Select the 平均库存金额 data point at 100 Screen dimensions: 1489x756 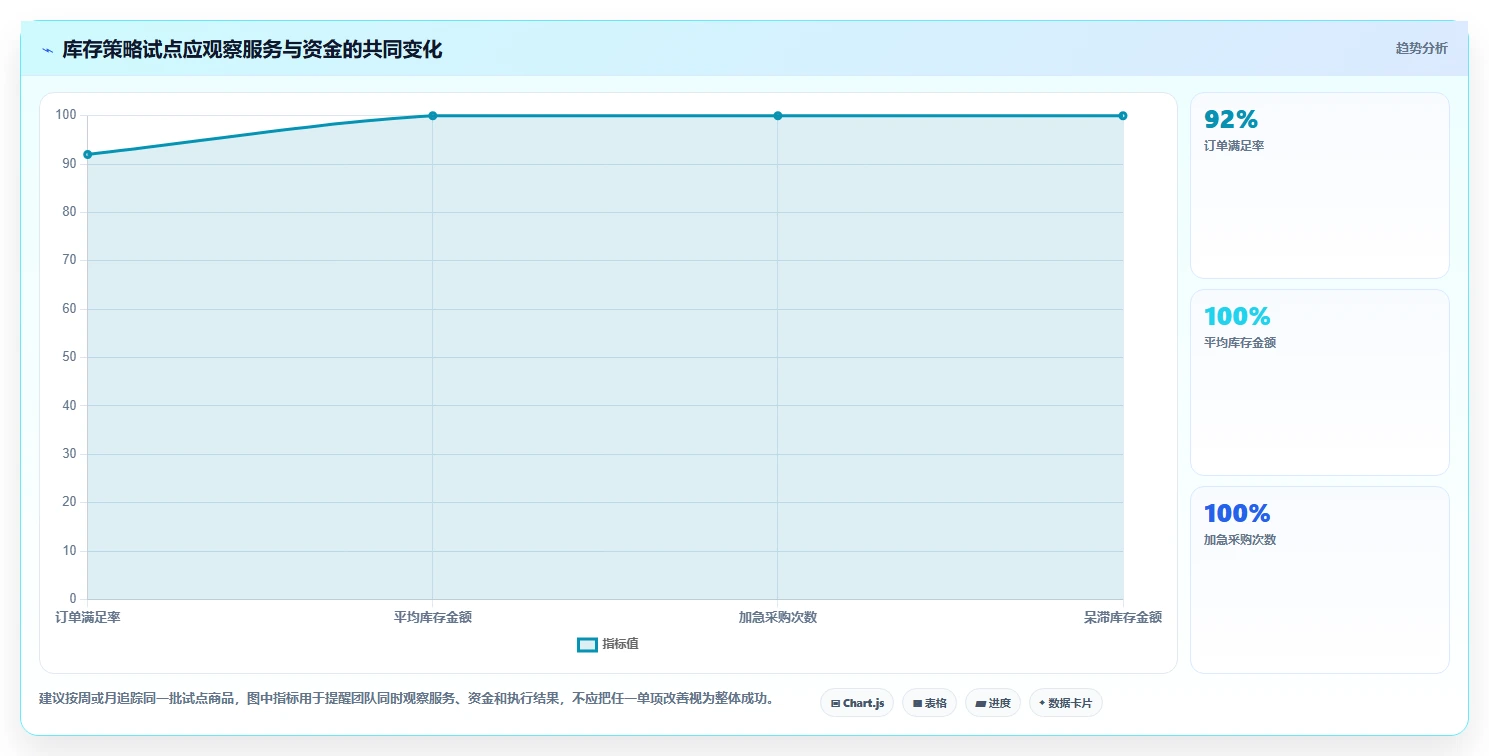pyautogui.click(x=433, y=116)
